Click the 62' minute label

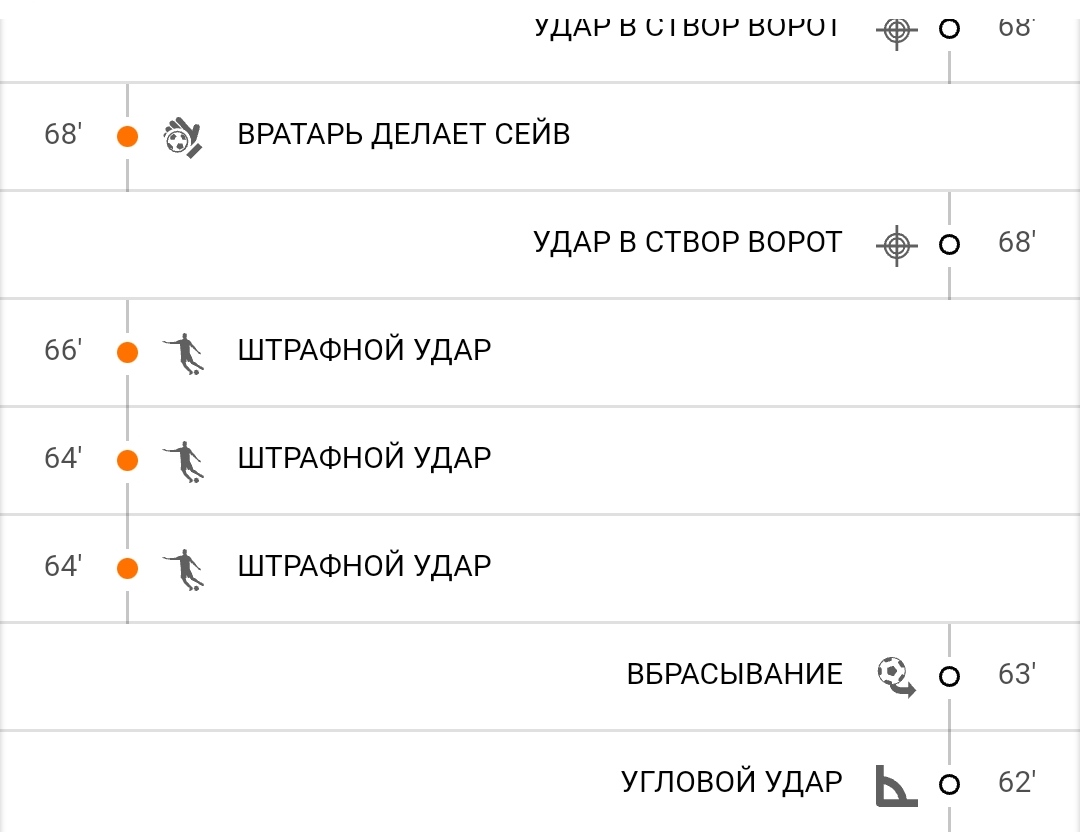1017,782
